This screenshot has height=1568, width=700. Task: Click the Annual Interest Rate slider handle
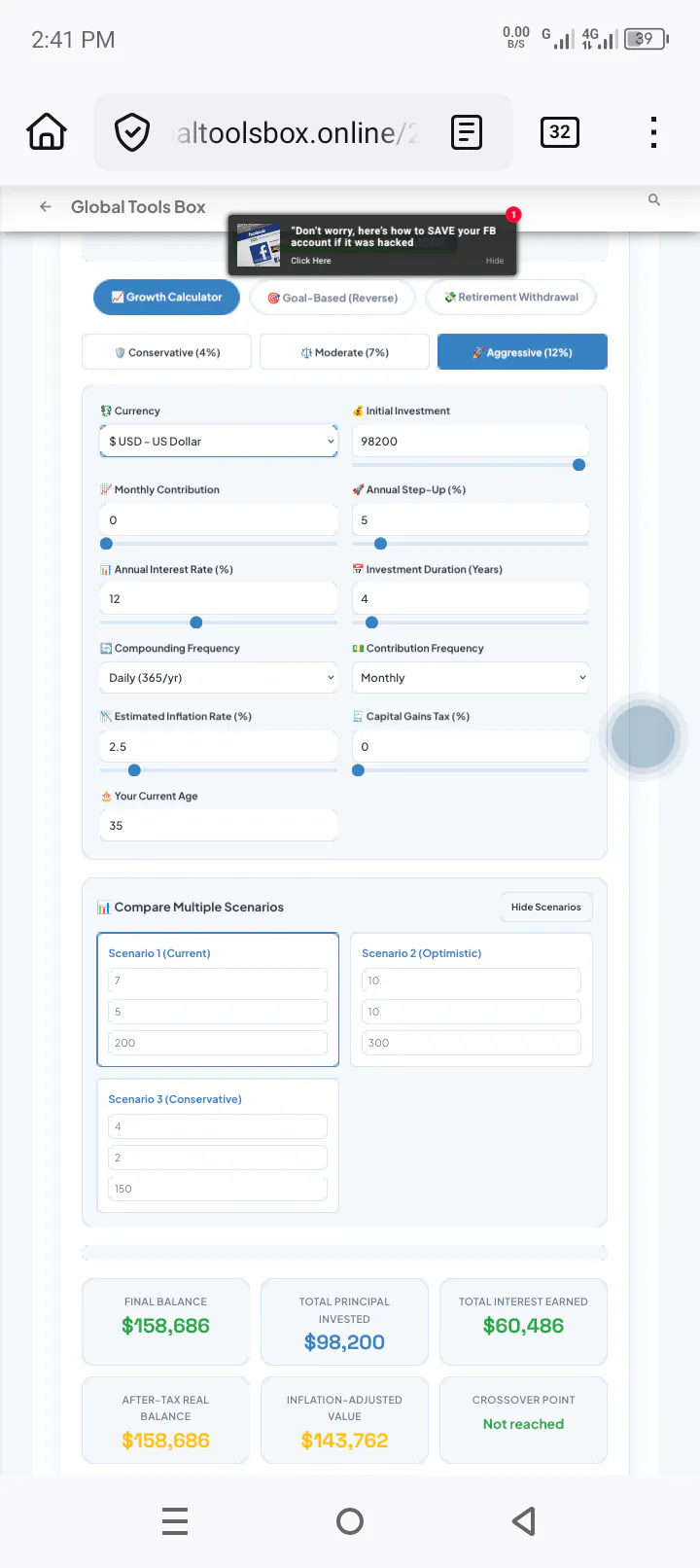[x=196, y=623]
